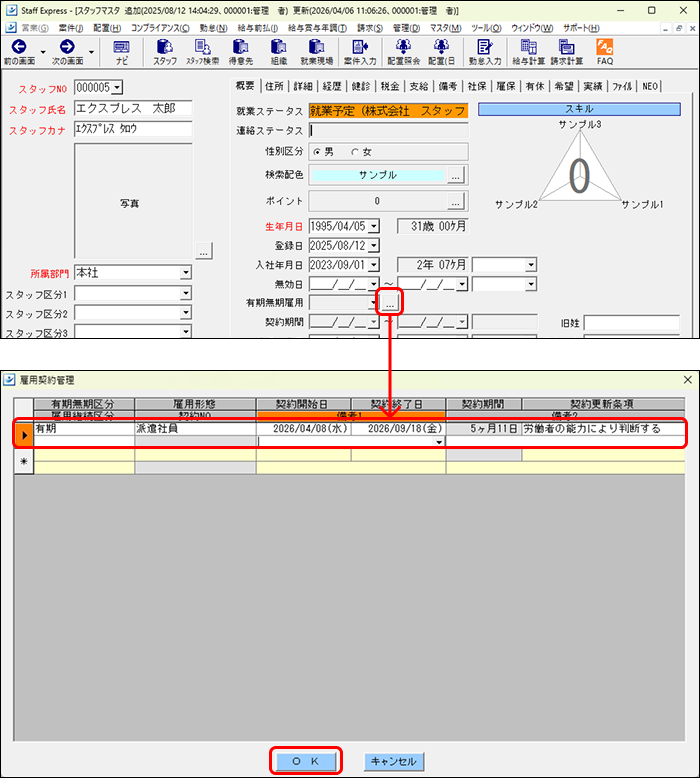Confirm with the OK button

pyautogui.click(x=306, y=761)
